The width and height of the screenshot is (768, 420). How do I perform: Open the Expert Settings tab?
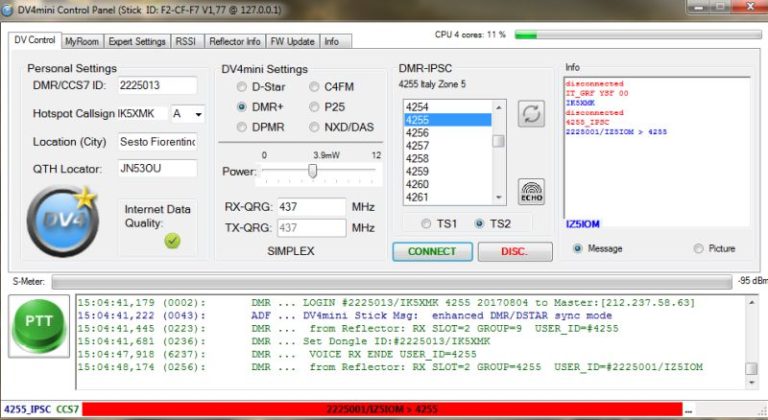click(137, 42)
